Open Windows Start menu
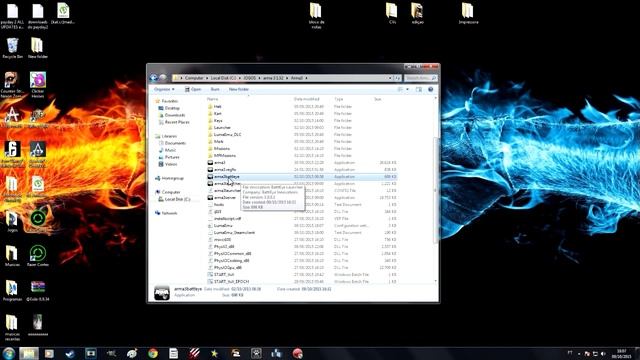 (9, 353)
